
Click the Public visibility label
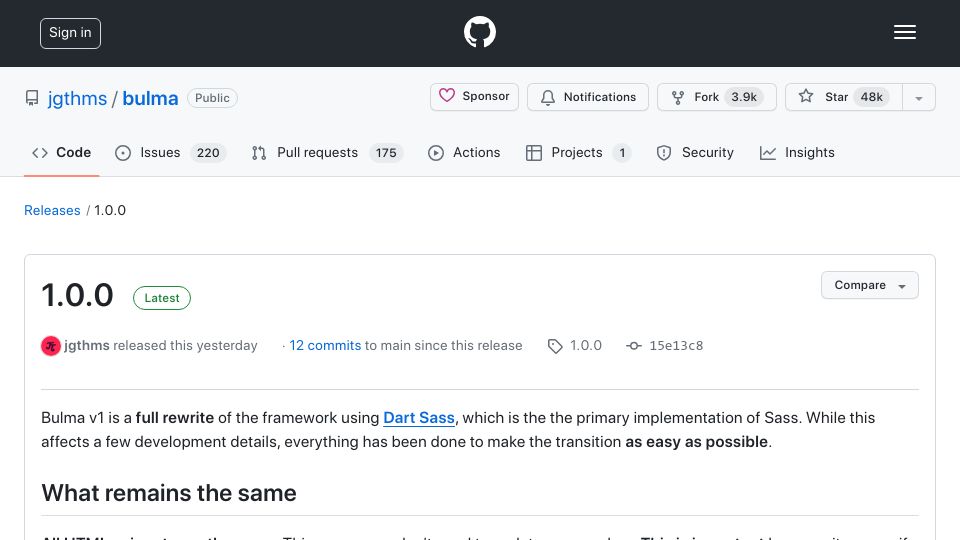(212, 98)
